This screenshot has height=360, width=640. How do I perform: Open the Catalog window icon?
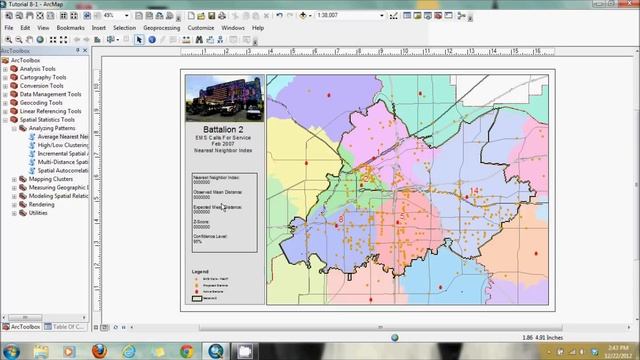click(417, 16)
